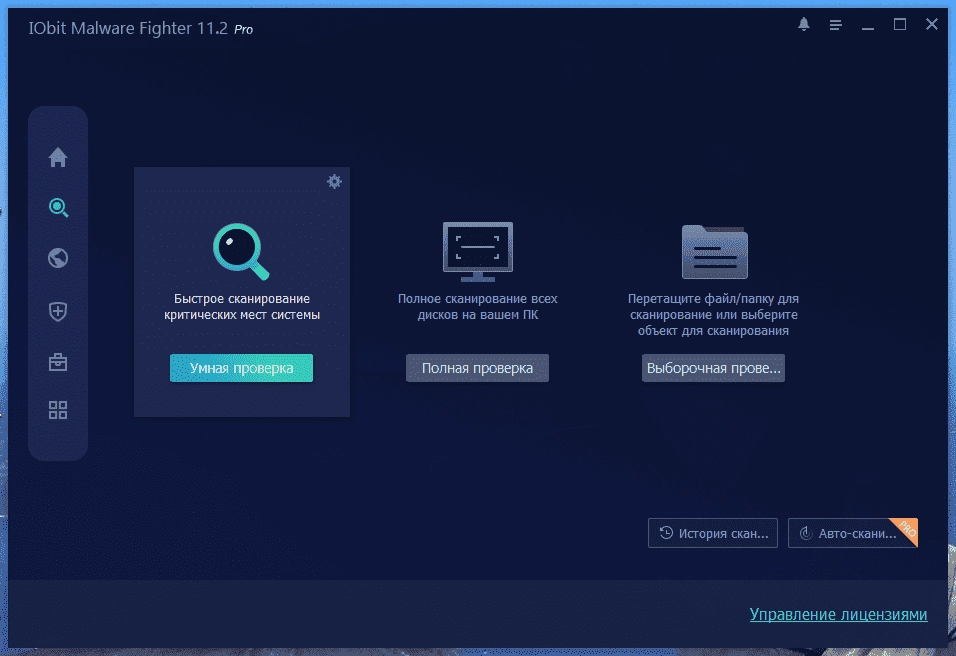Click the Быстрое сканирование критических мест системы text
This screenshot has height=656, width=956.
(242, 307)
